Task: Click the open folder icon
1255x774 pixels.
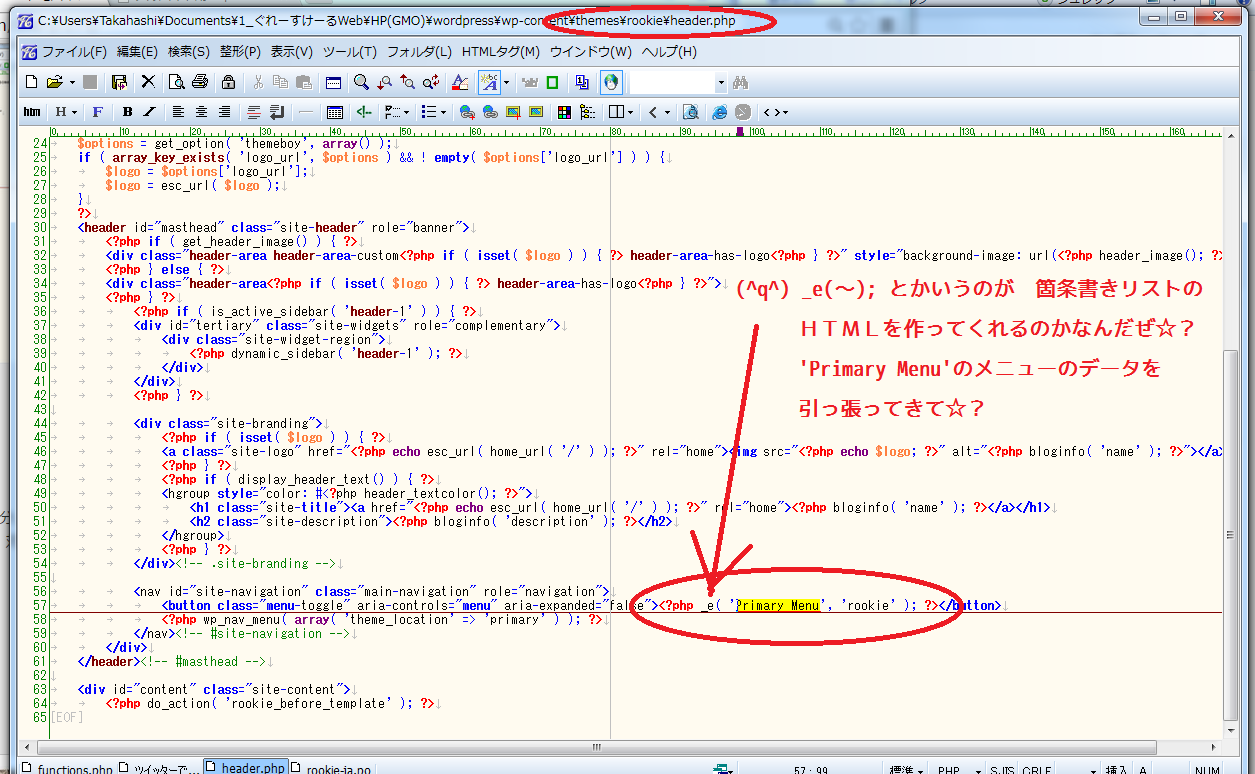Action: coord(54,82)
